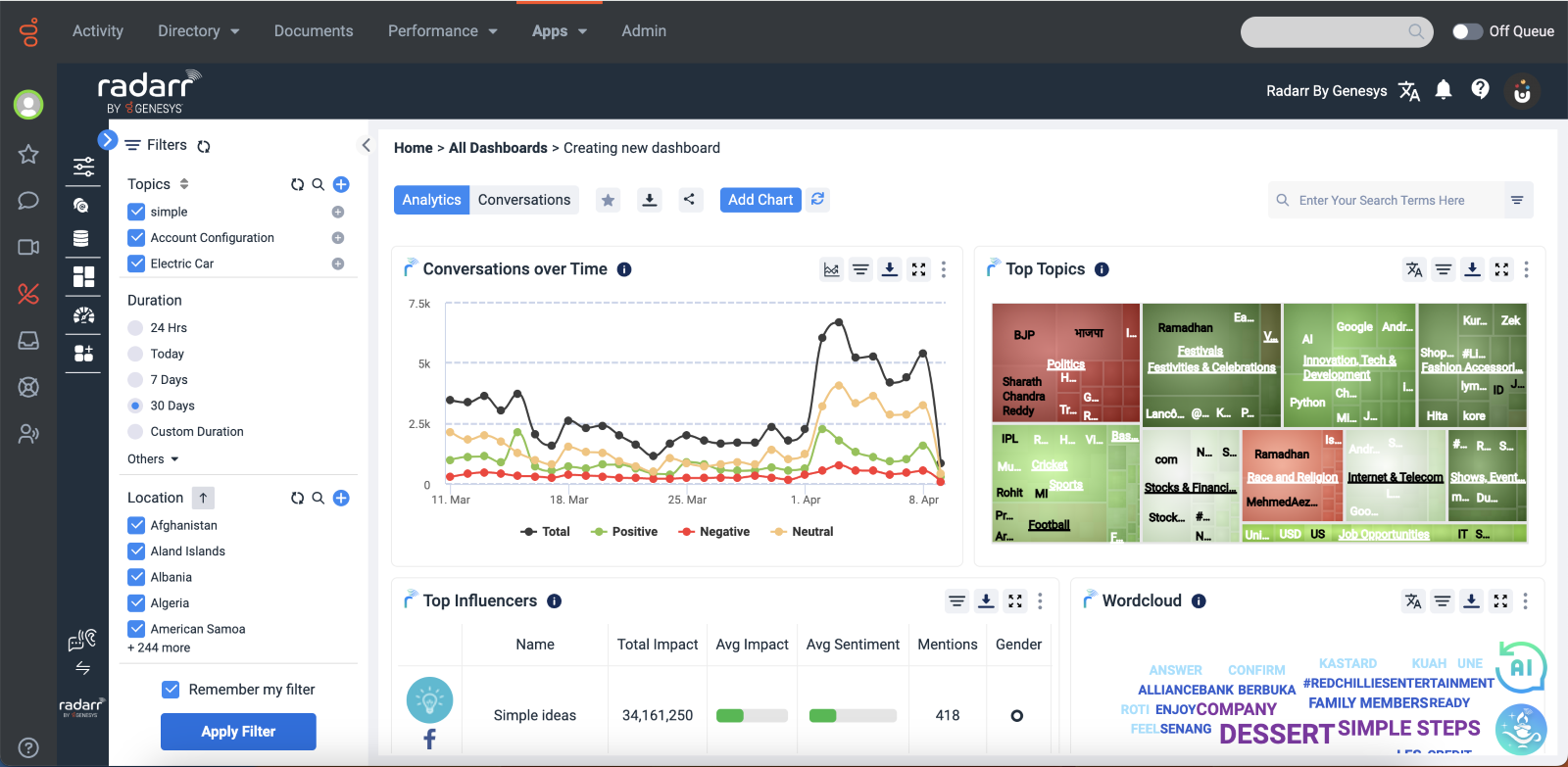Uncheck Afghanistan location

[x=137, y=526]
